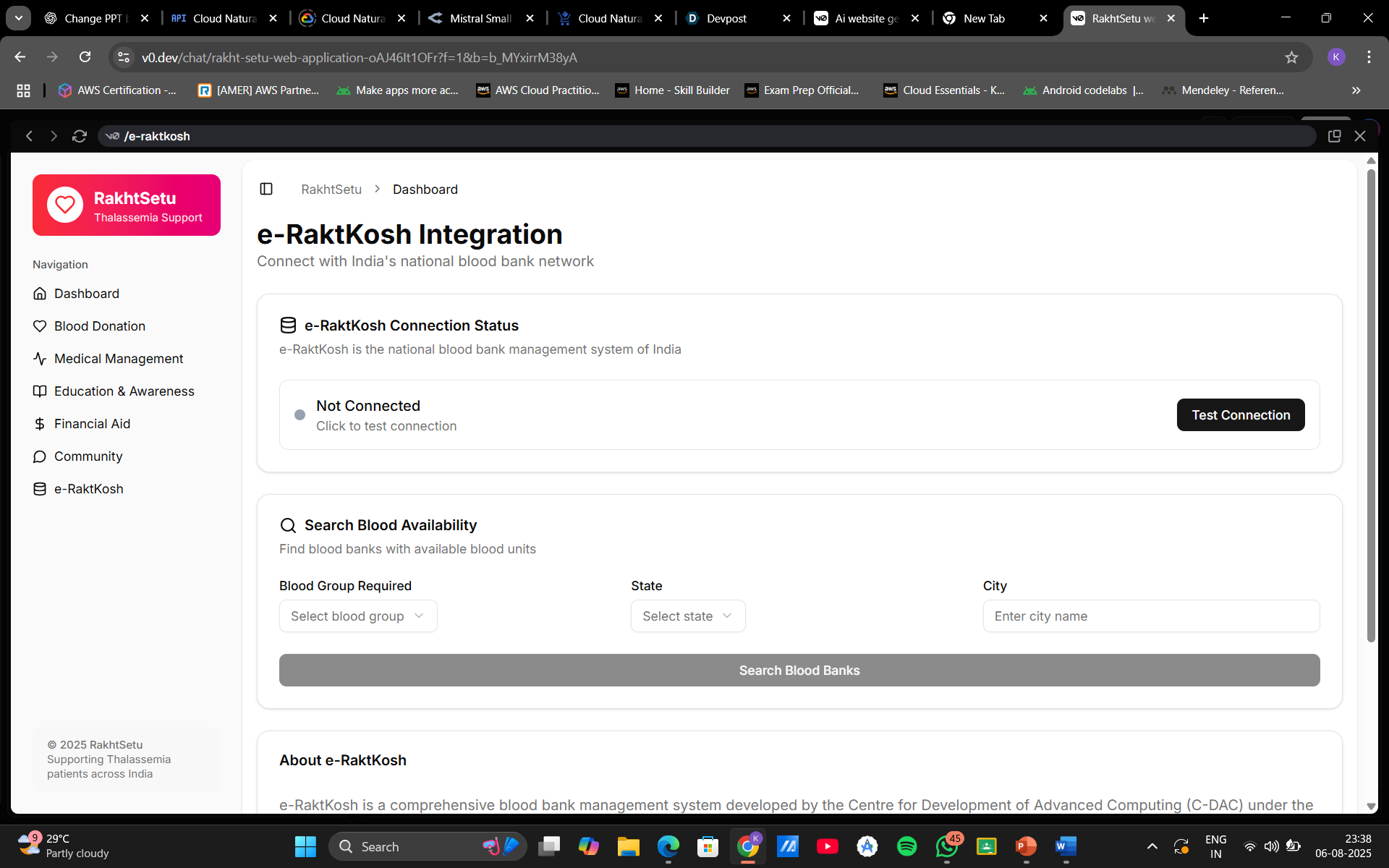
Task: Open site information icon in address bar
Action: pos(124,57)
